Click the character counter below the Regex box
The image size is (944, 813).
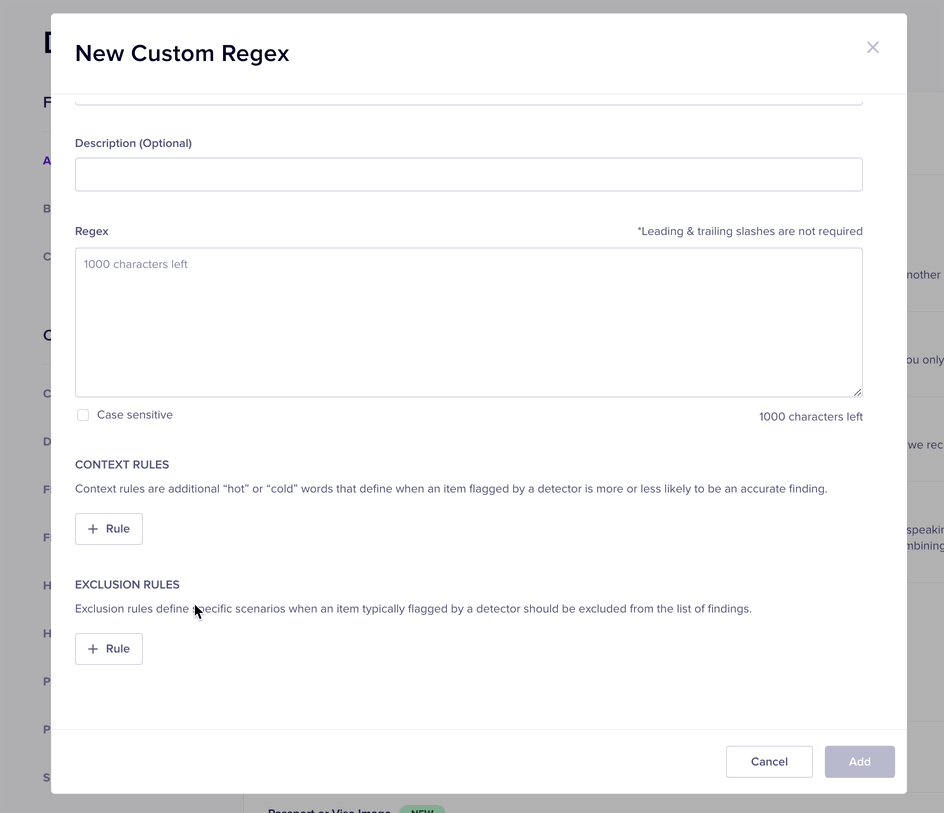click(810, 417)
